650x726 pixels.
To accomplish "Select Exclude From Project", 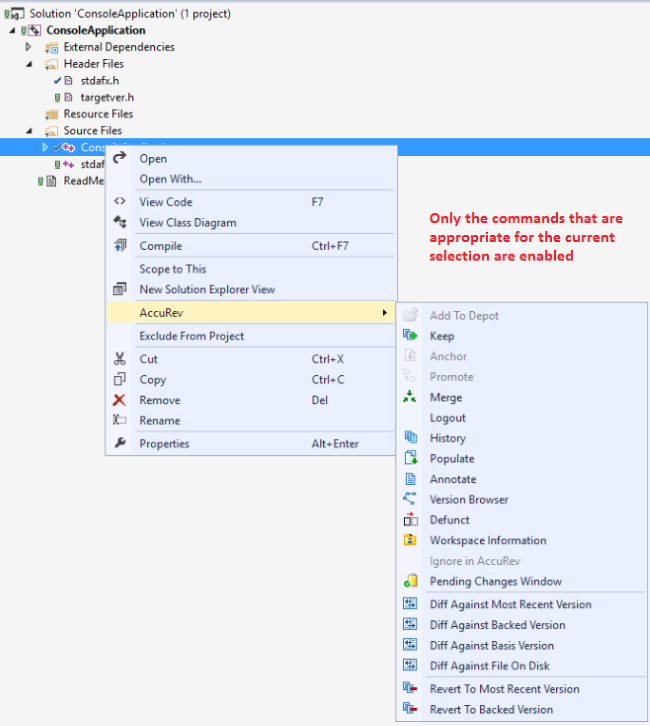I will click(x=191, y=336).
